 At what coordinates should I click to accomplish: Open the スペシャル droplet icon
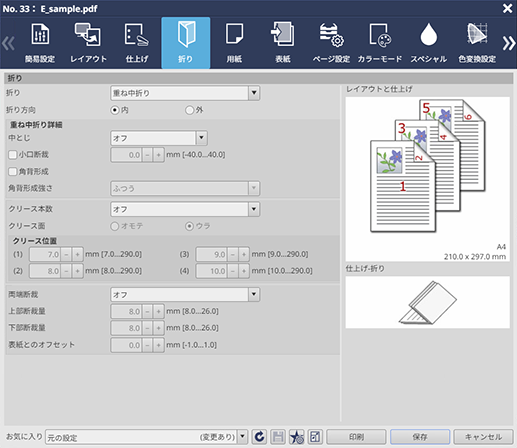tap(428, 43)
